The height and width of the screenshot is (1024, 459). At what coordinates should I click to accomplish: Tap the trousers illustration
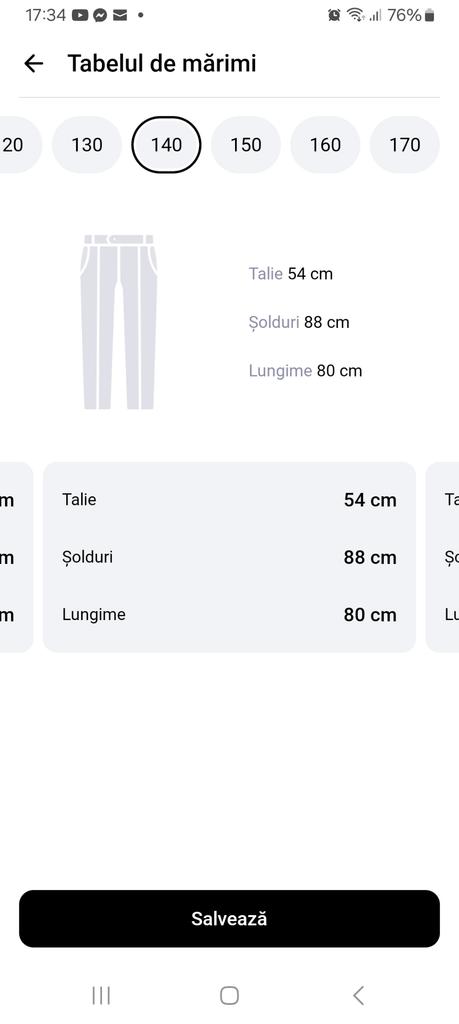point(119,322)
